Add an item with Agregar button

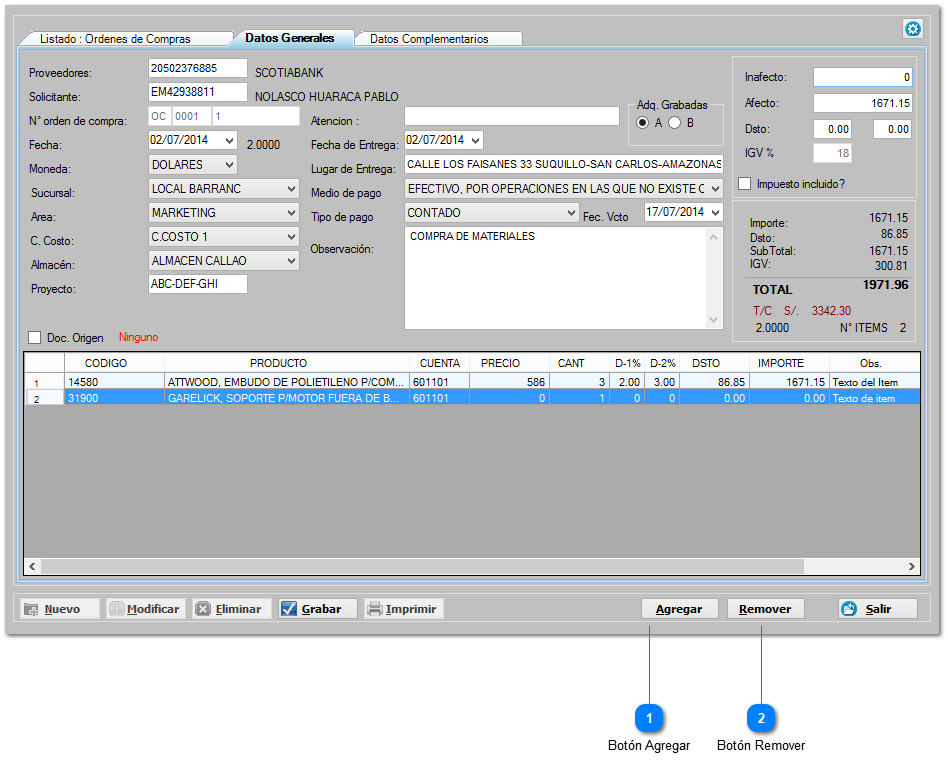(x=680, y=609)
